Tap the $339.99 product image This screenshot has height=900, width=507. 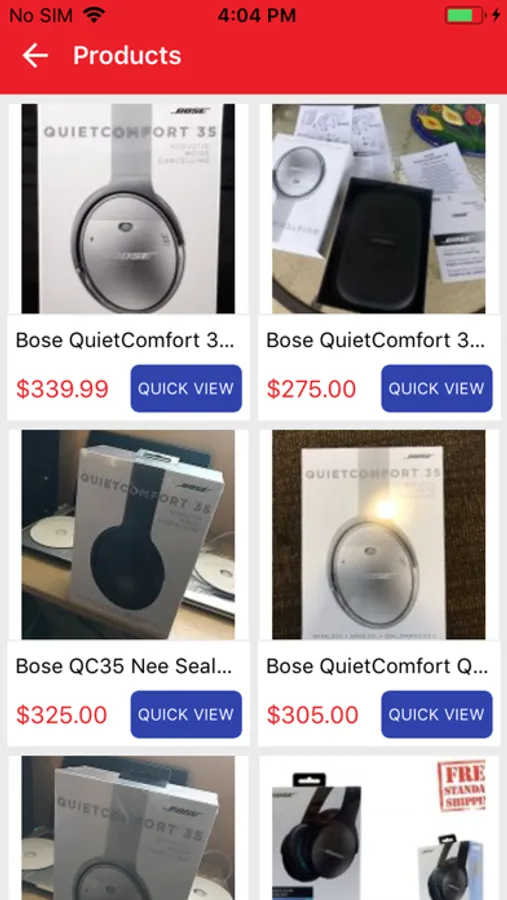[x=129, y=208]
